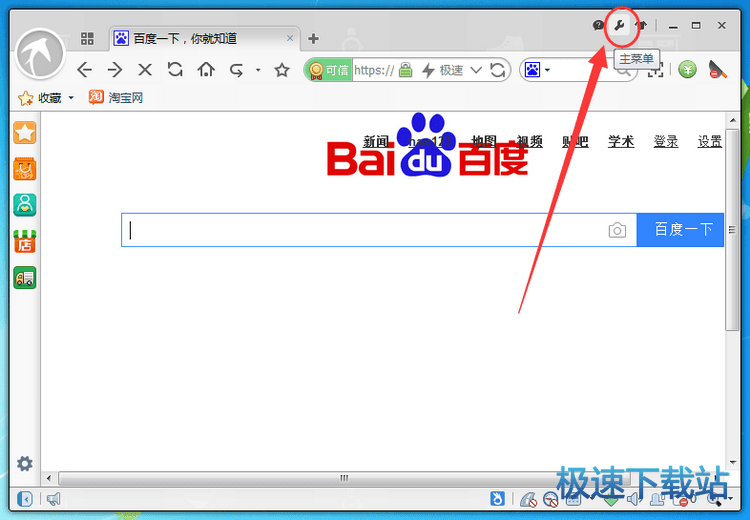Open a new tab with plus button
750x520 pixels.
point(313,39)
